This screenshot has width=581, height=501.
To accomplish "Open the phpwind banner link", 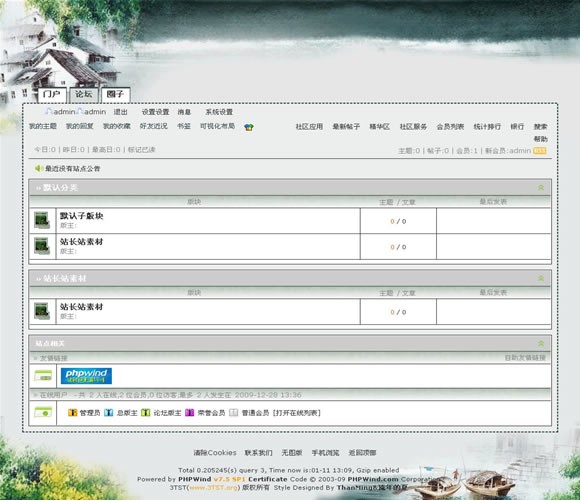I will point(86,376).
